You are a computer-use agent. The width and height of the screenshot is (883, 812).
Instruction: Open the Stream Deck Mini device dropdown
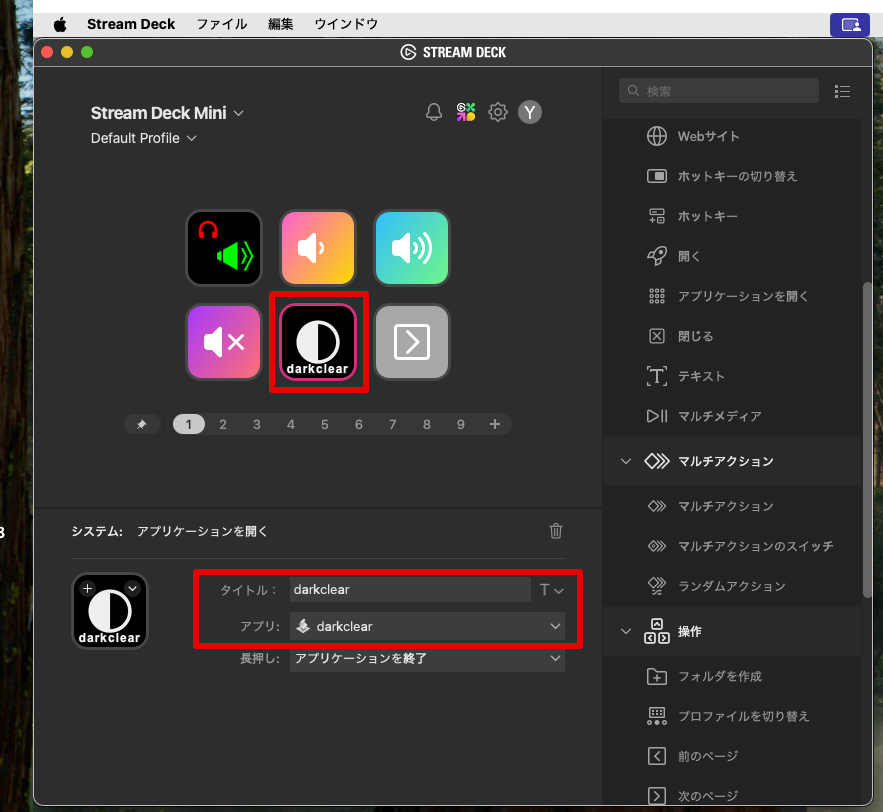pos(167,113)
